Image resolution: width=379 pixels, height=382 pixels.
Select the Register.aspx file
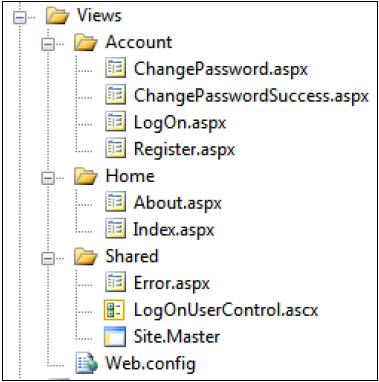click(184, 149)
